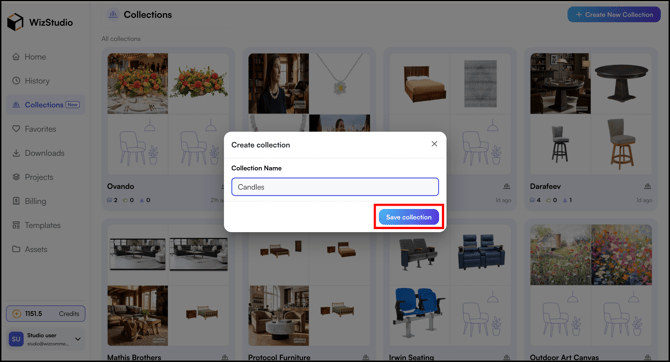Click the Projects layers icon
Screen dimensions: 670x362
(16, 177)
